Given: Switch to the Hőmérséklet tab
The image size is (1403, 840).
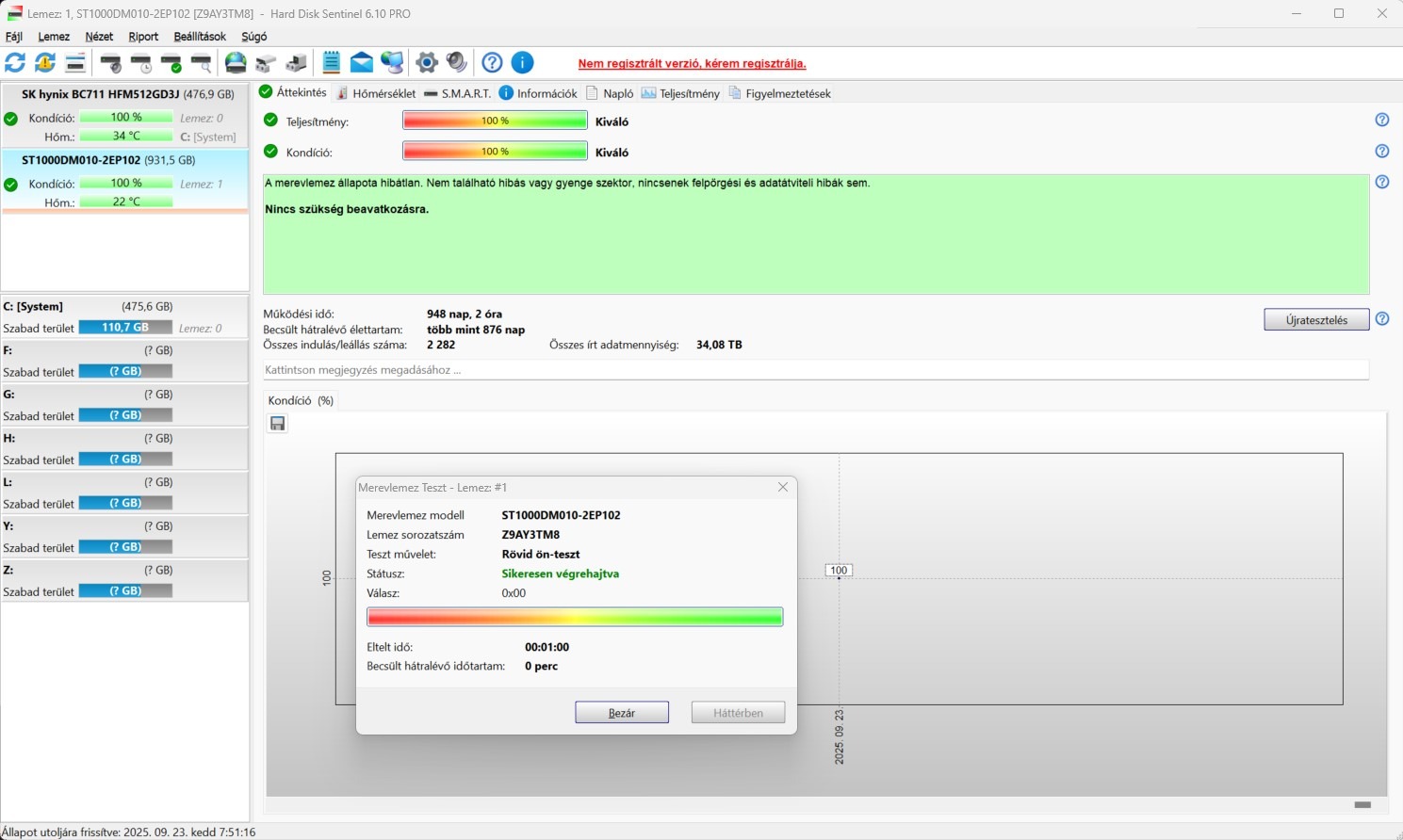Looking at the screenshot, I should click(x=376, y=93).
